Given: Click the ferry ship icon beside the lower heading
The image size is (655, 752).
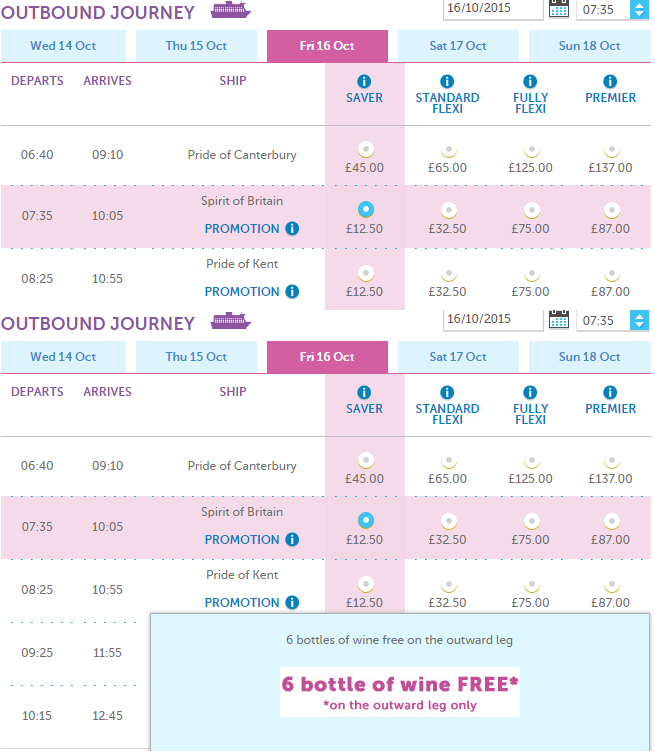Looking at the screenshot, I should point(231,320).
